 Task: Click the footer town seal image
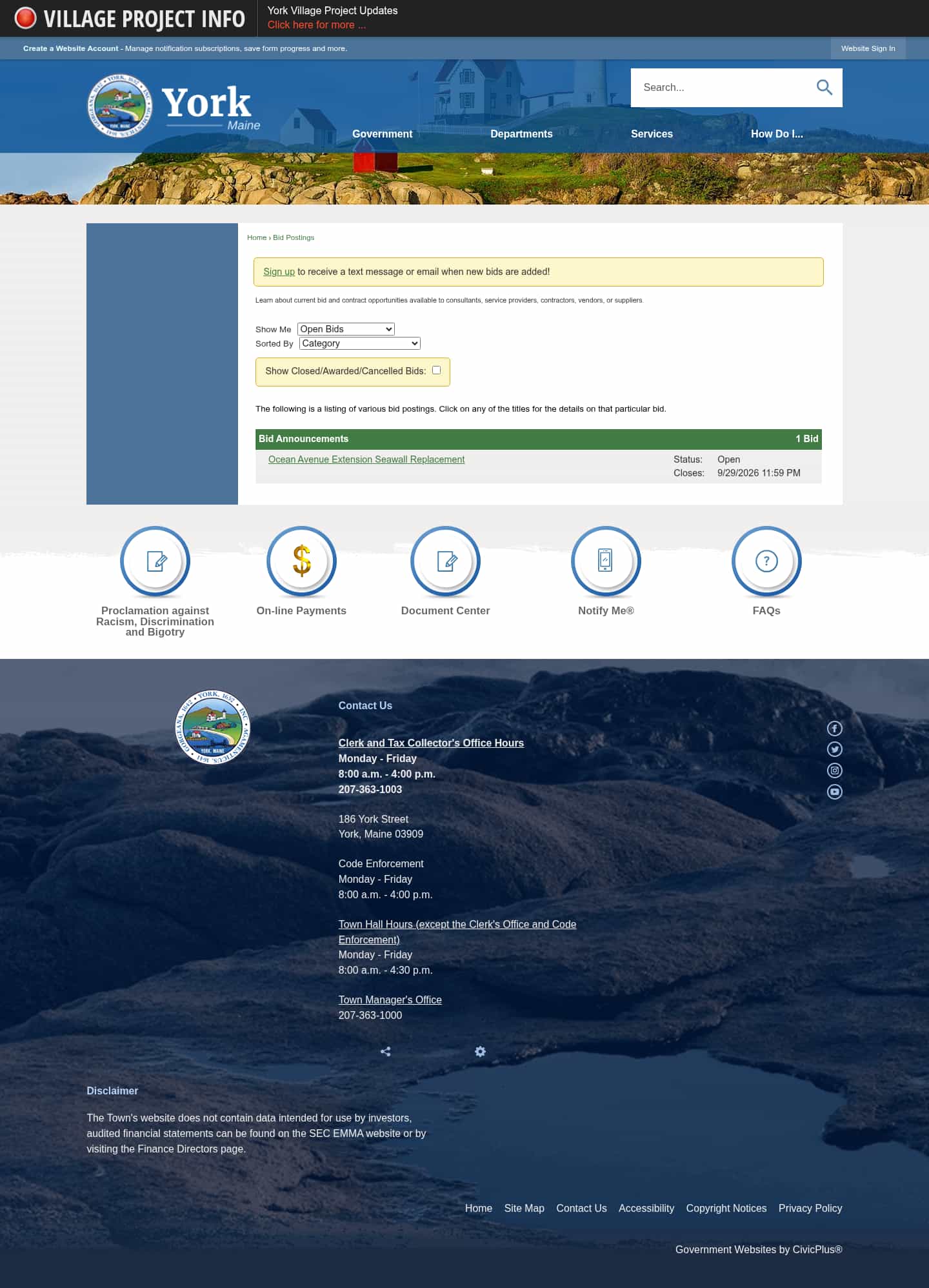coord(213,727)
